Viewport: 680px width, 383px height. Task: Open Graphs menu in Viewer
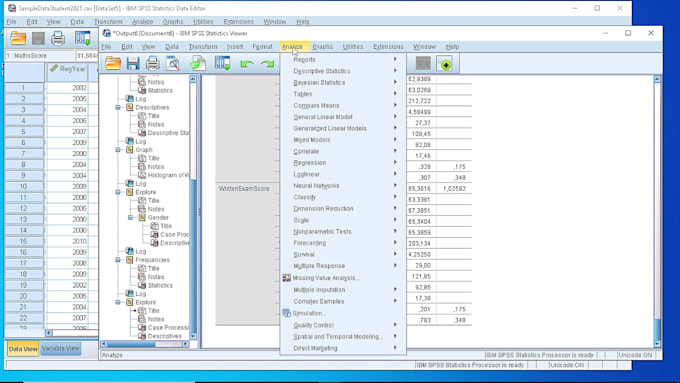[x=322, y=46]
